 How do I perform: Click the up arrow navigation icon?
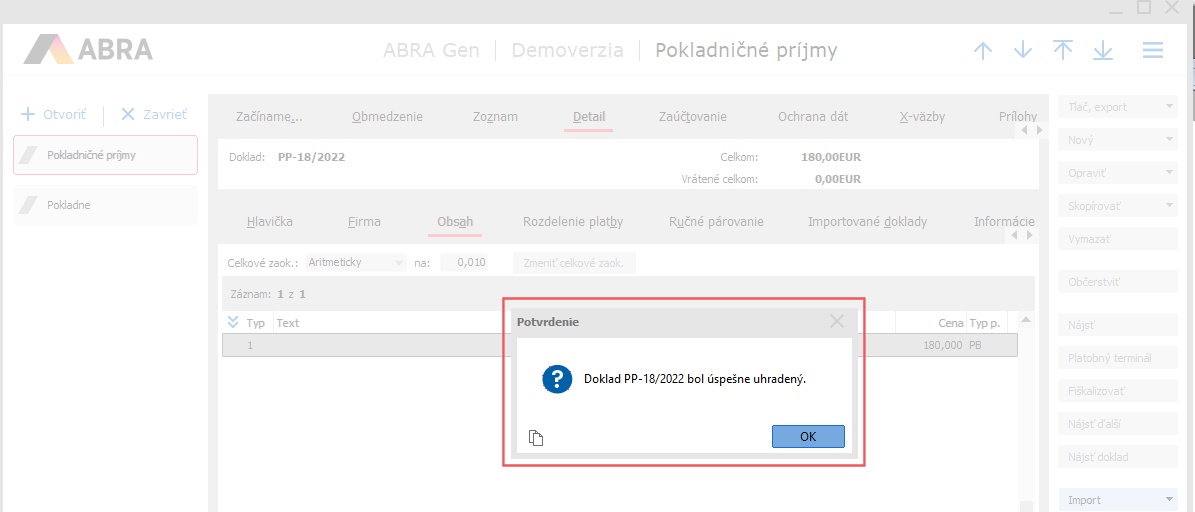[983, 51]
